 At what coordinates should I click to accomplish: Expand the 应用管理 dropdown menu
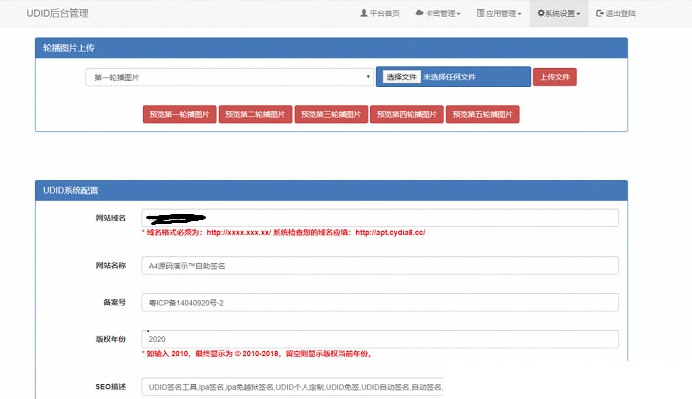point(499,13)
